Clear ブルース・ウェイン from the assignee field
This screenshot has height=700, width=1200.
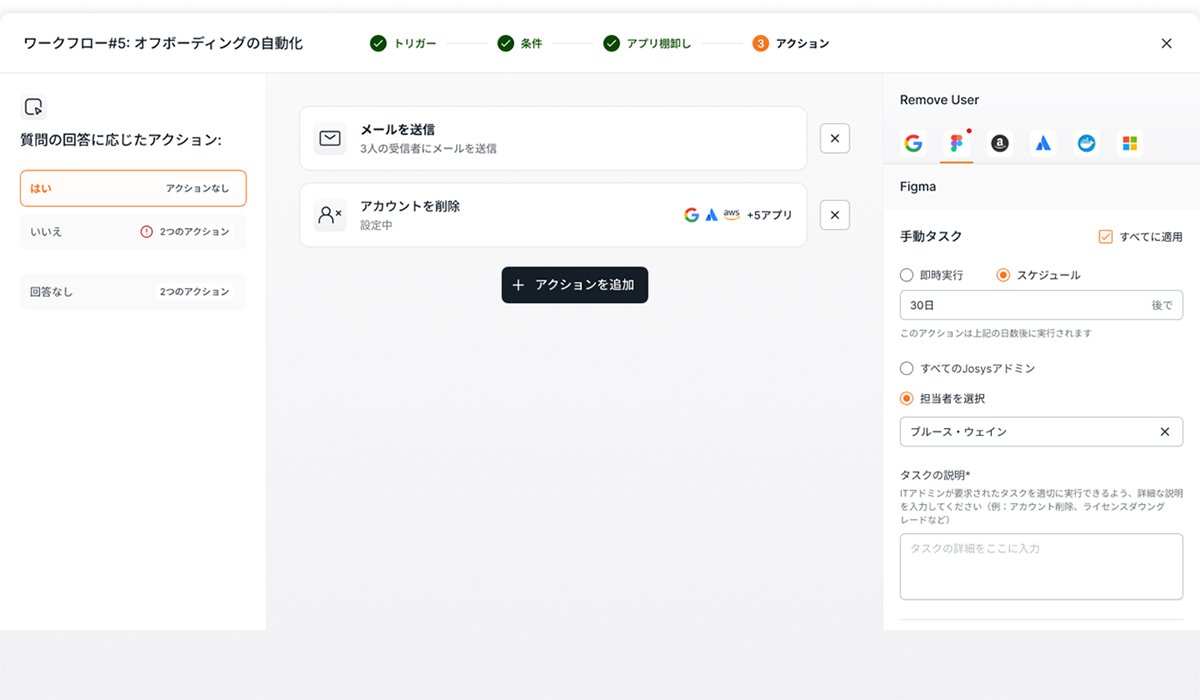[1164, 432]
